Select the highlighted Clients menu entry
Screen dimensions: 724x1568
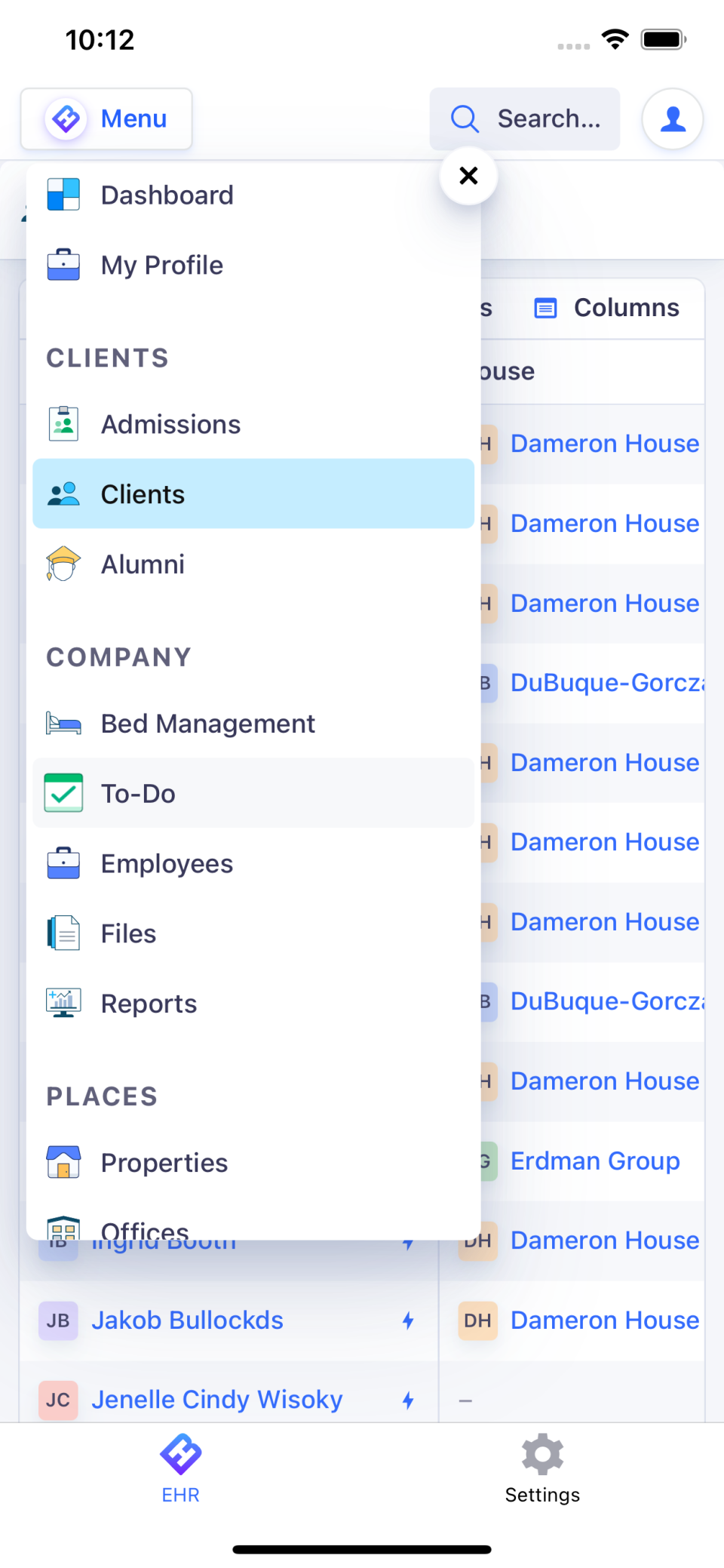(x=253, y=494)
